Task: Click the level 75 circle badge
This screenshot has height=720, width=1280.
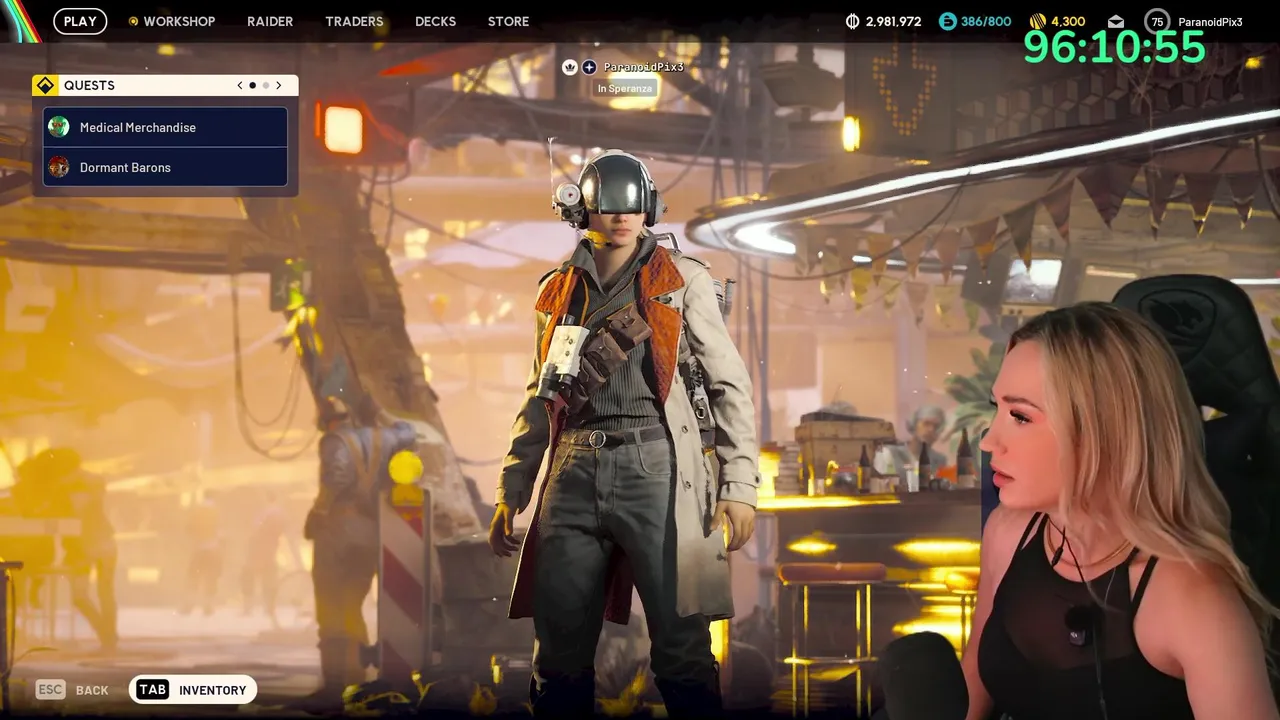Action: [x=1157, y=21]
